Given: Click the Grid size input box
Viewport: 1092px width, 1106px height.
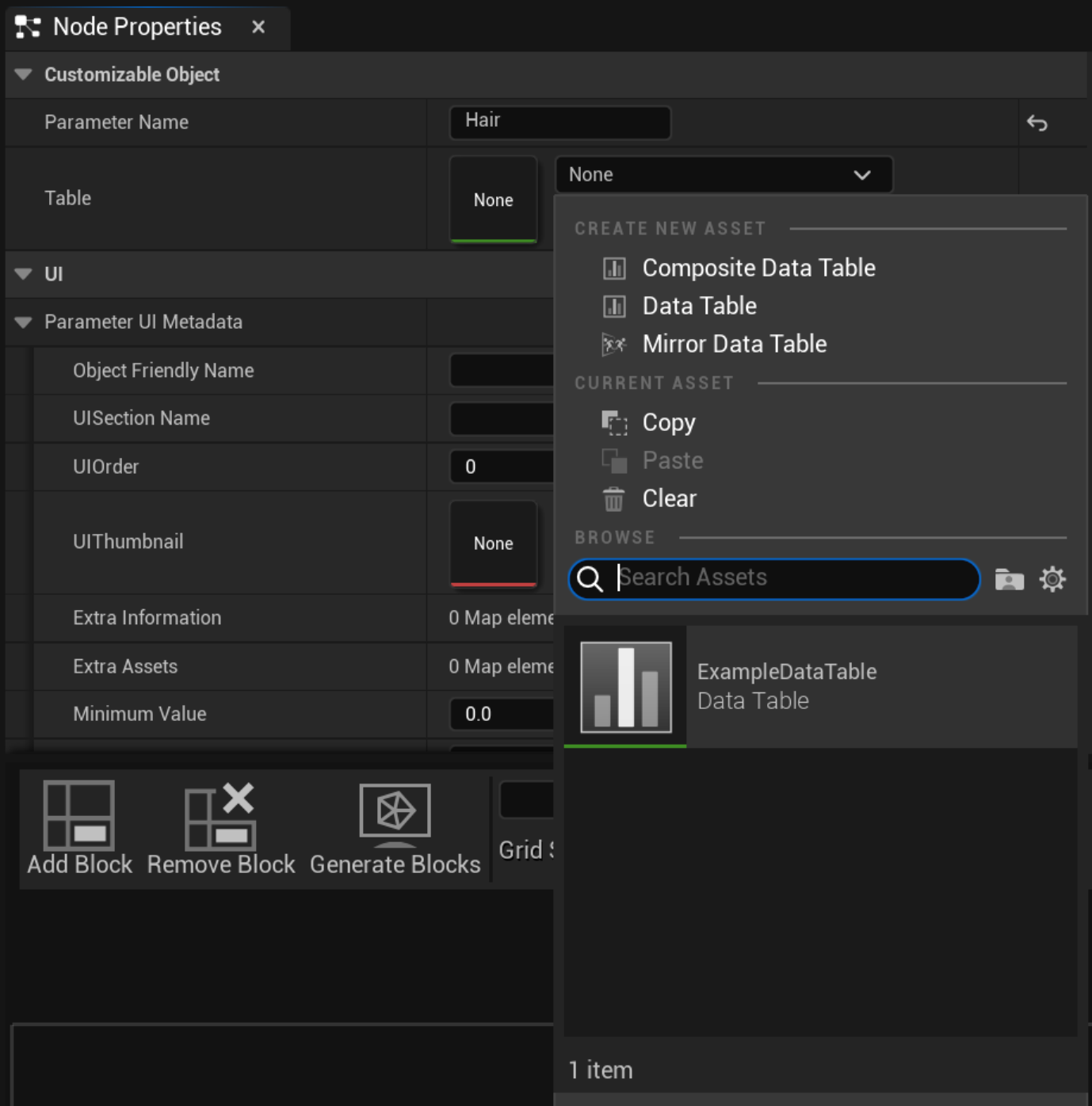Looking at the screenshot, I should (x=527, y=800).
